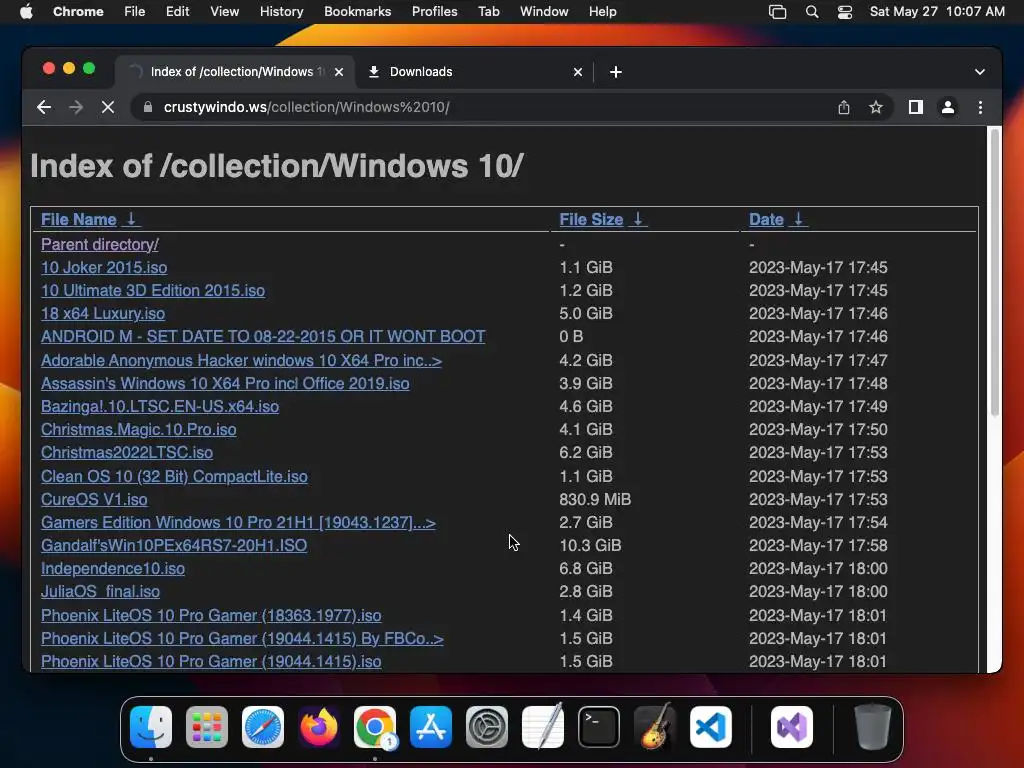Image resolution: width=1024 pixels, height=768 pixels.
Task: Open Finder from the Dock
Action: (151, 727)
